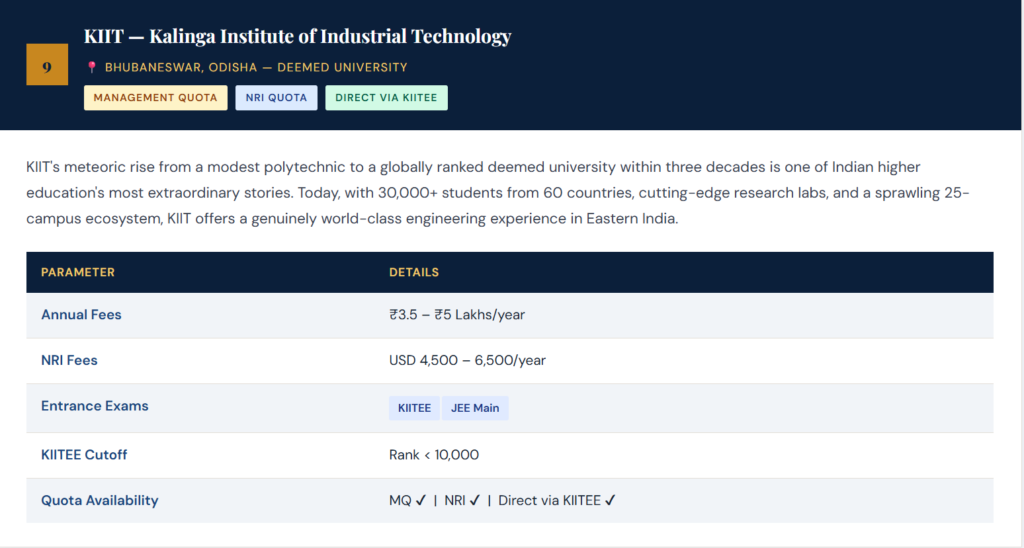Click the JEE Main exam chip
Image resolution: width=1024 pixels, height=548 pixels.
point(475,408)
